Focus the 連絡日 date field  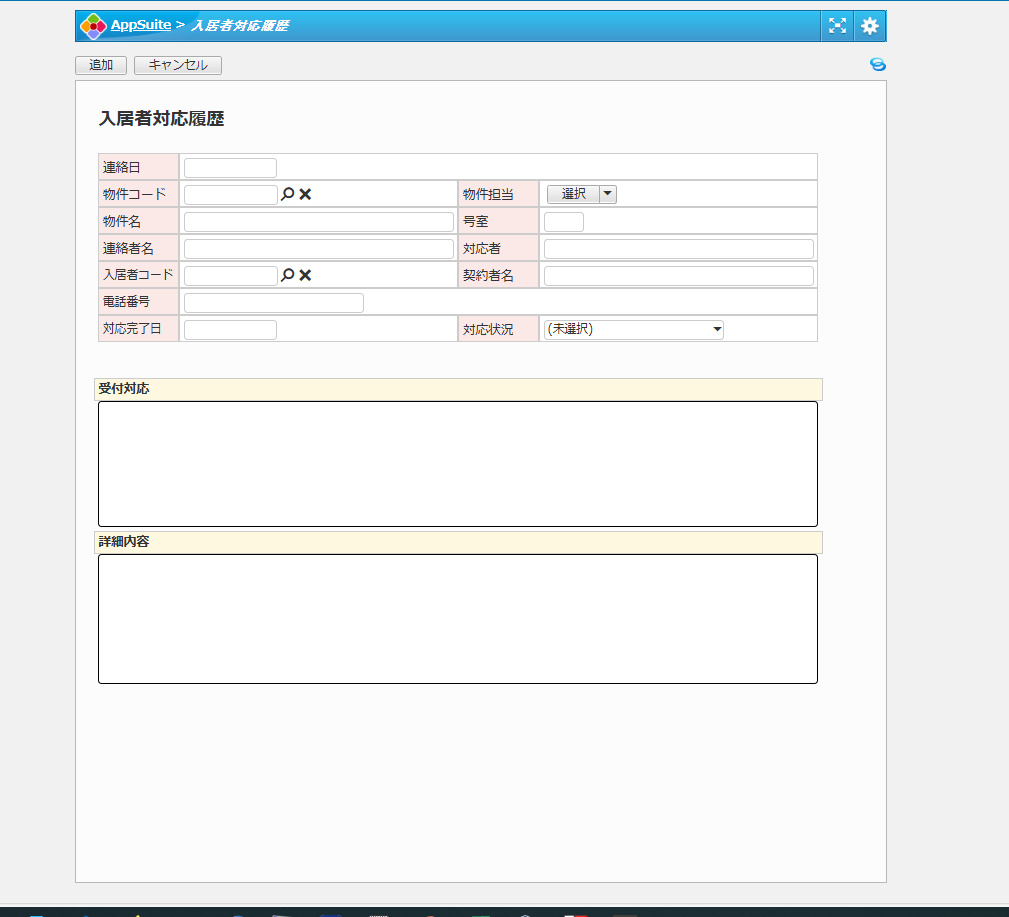(230, 167)
